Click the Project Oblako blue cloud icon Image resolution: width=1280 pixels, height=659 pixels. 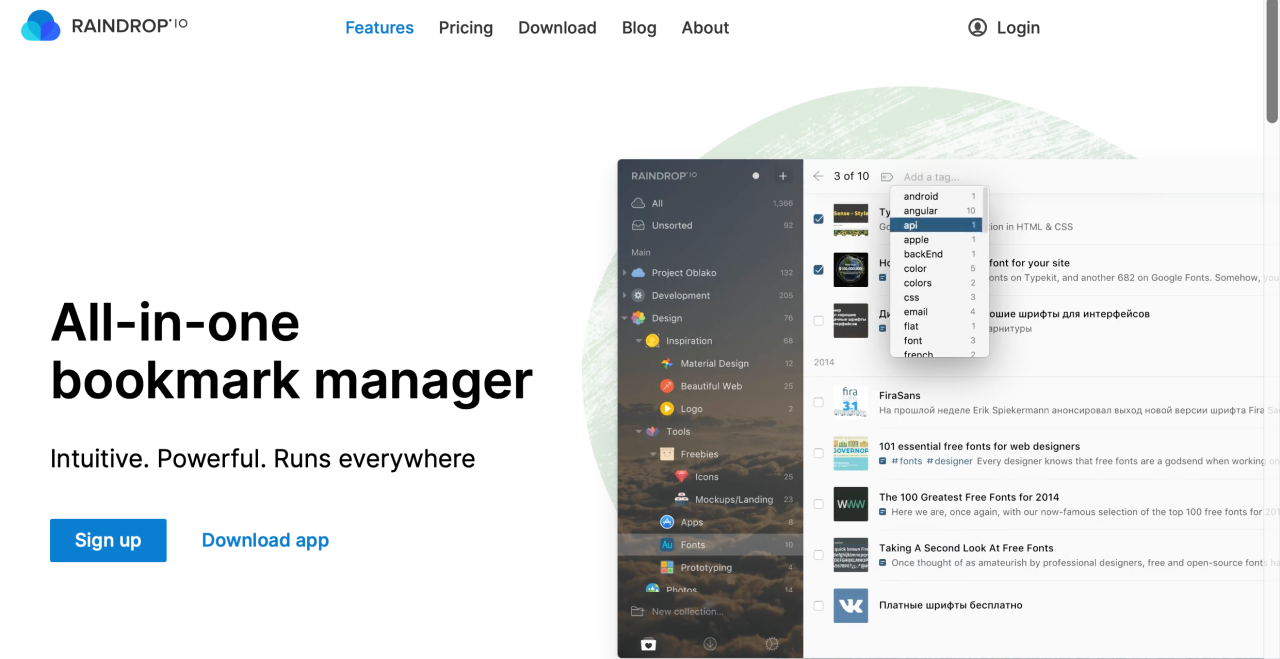tap(638, 273)
